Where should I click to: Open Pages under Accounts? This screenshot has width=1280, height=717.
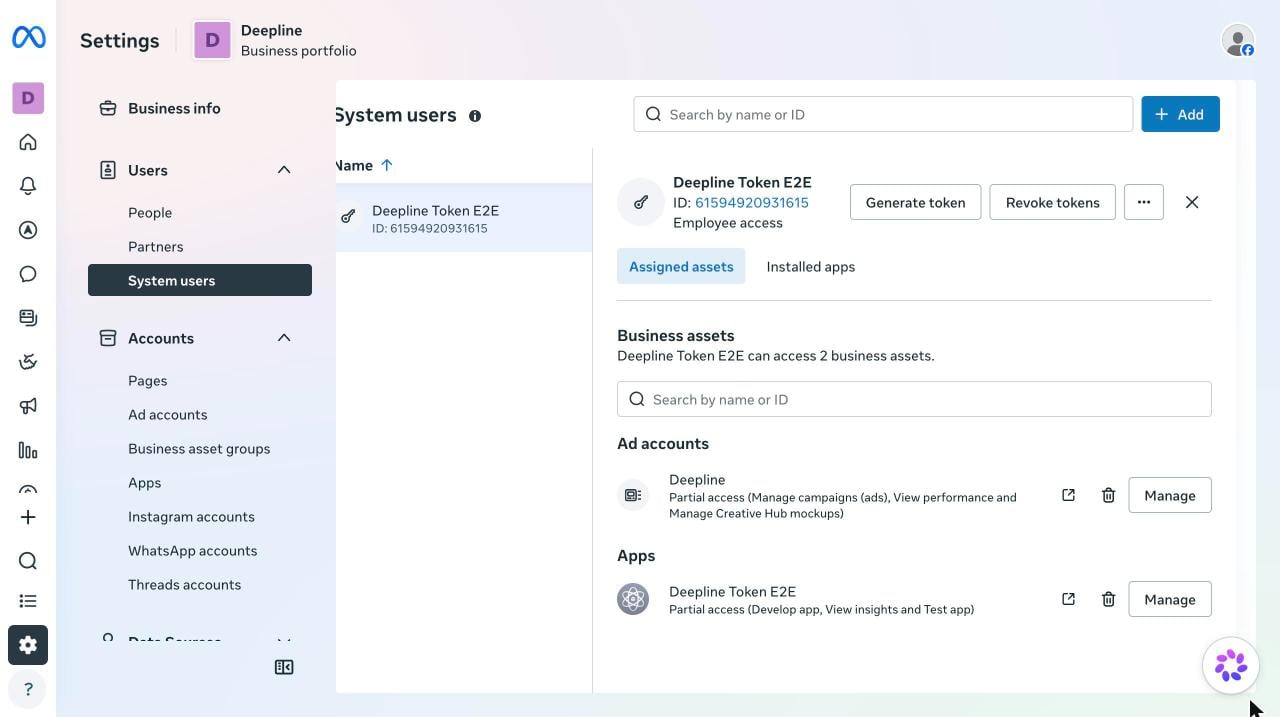148,381
